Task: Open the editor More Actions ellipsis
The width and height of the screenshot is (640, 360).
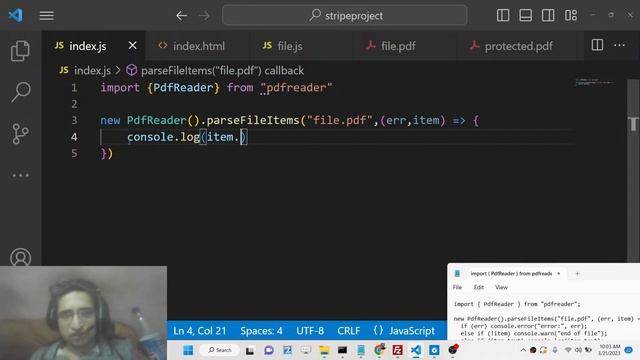Action: click(x=620, y=45)
